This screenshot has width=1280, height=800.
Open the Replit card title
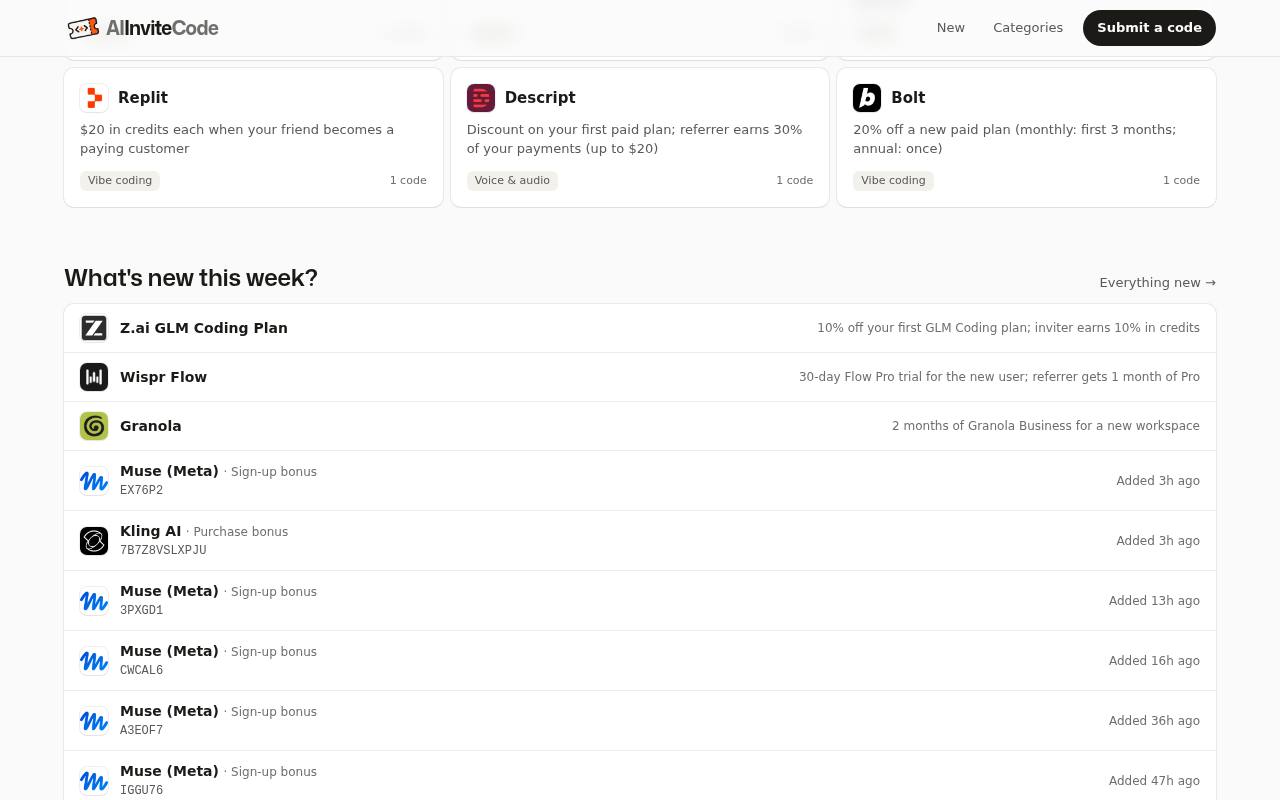point(143,98)
